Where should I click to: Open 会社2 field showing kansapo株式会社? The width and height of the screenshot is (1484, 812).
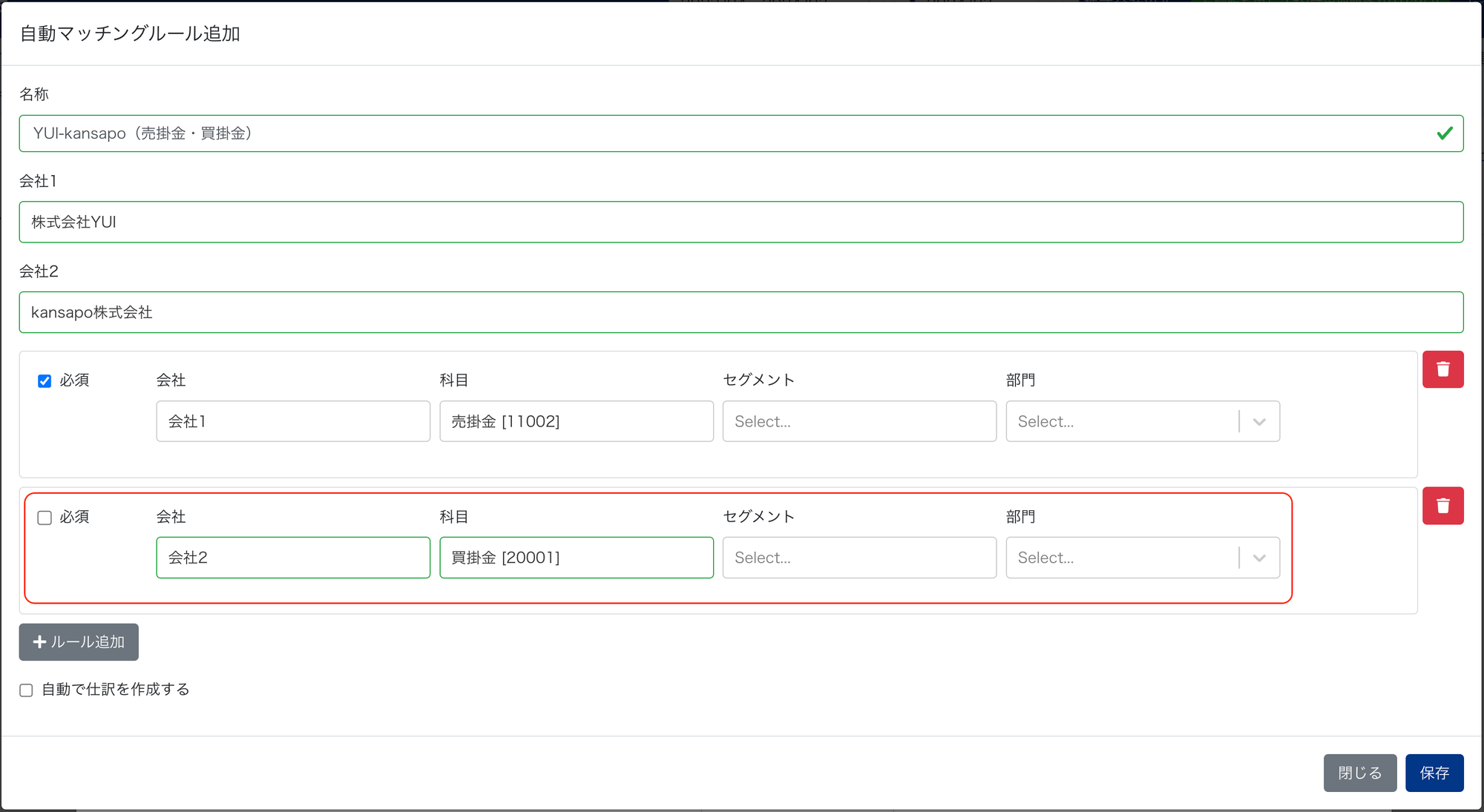tap(741, 312)
